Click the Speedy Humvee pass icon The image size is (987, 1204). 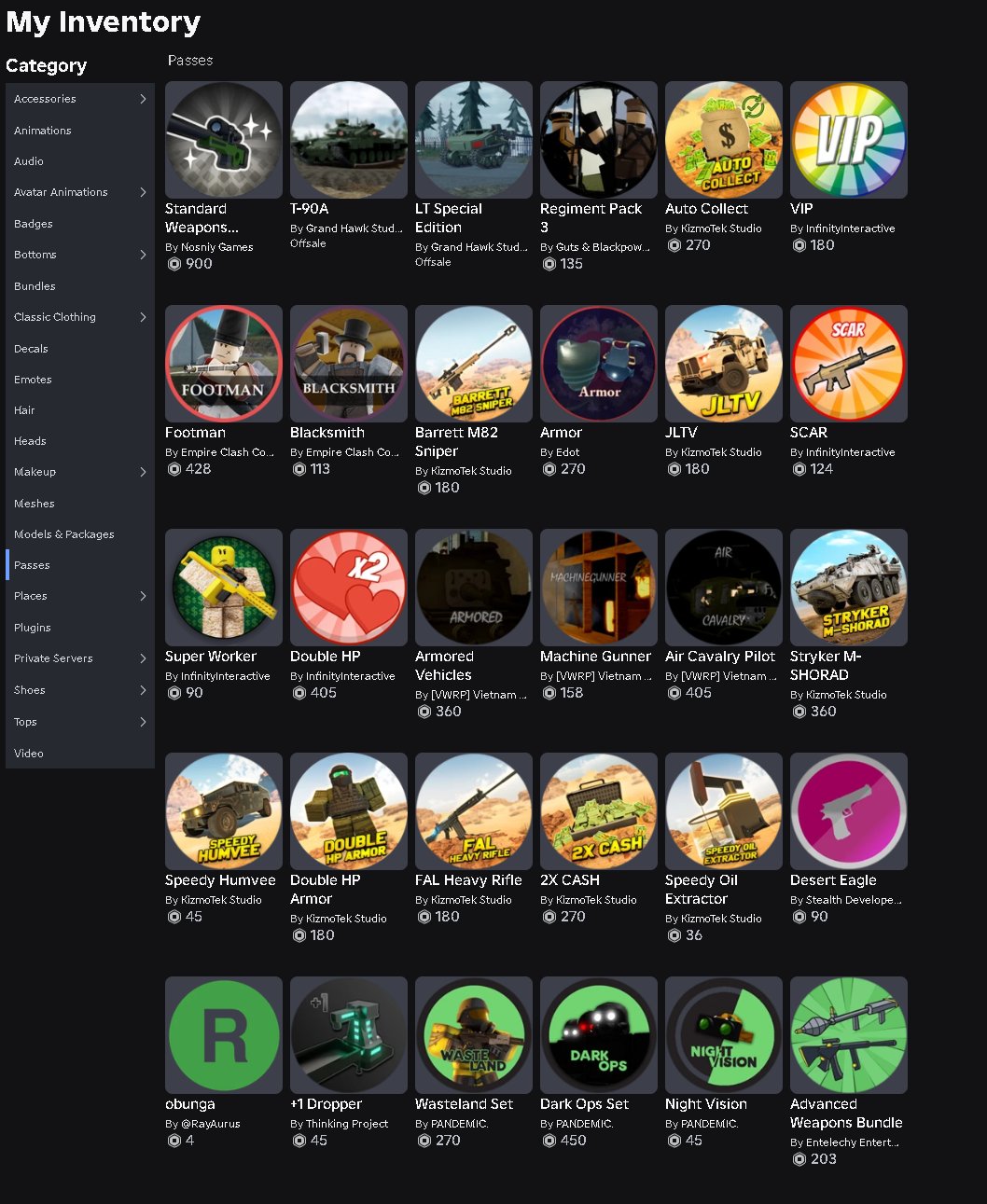(x=224, y=811)
